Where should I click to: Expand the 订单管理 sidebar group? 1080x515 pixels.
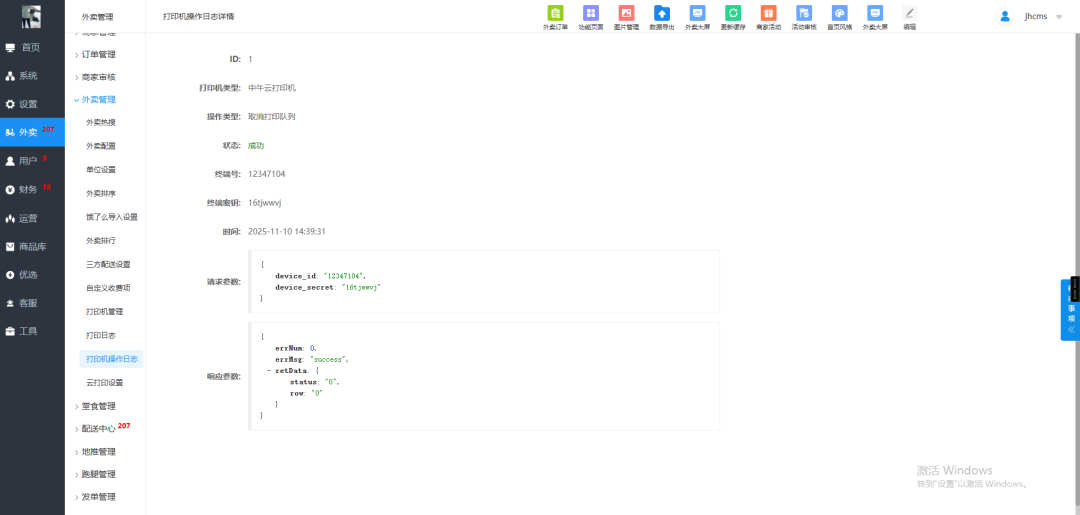pos(98,54)
